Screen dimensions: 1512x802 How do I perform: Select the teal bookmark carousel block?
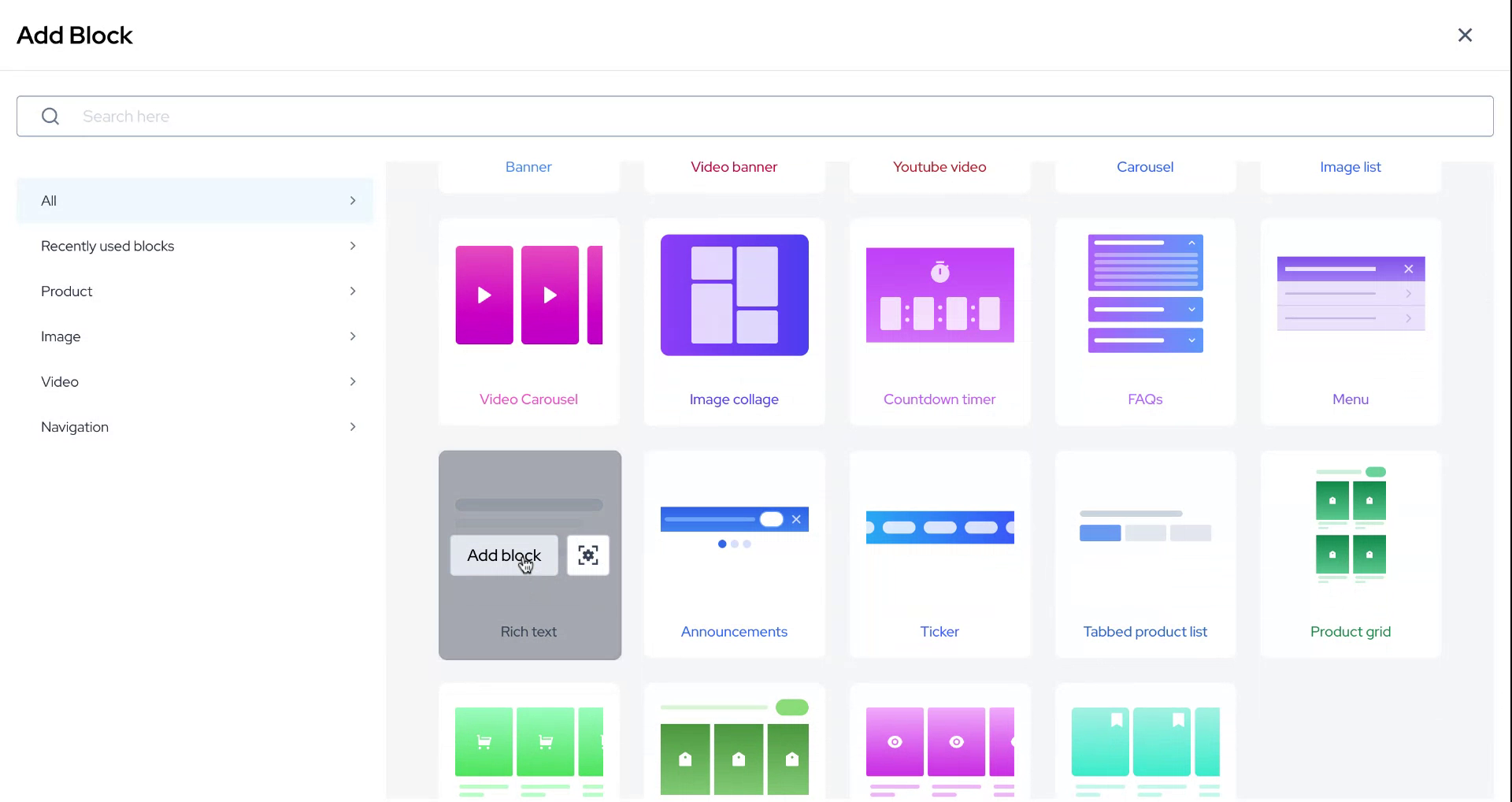1146,752
